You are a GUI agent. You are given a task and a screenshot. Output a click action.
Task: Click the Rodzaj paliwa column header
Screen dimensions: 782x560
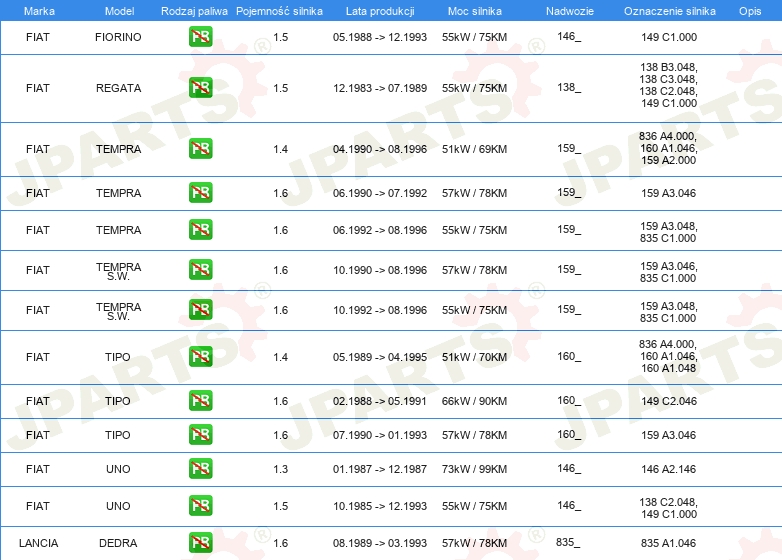coord(194,11)
